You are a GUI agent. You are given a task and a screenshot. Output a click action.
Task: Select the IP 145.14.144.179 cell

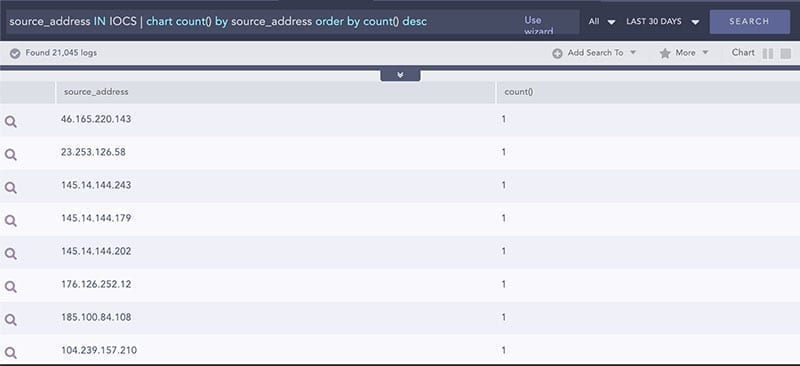click(x=96, y=218)
